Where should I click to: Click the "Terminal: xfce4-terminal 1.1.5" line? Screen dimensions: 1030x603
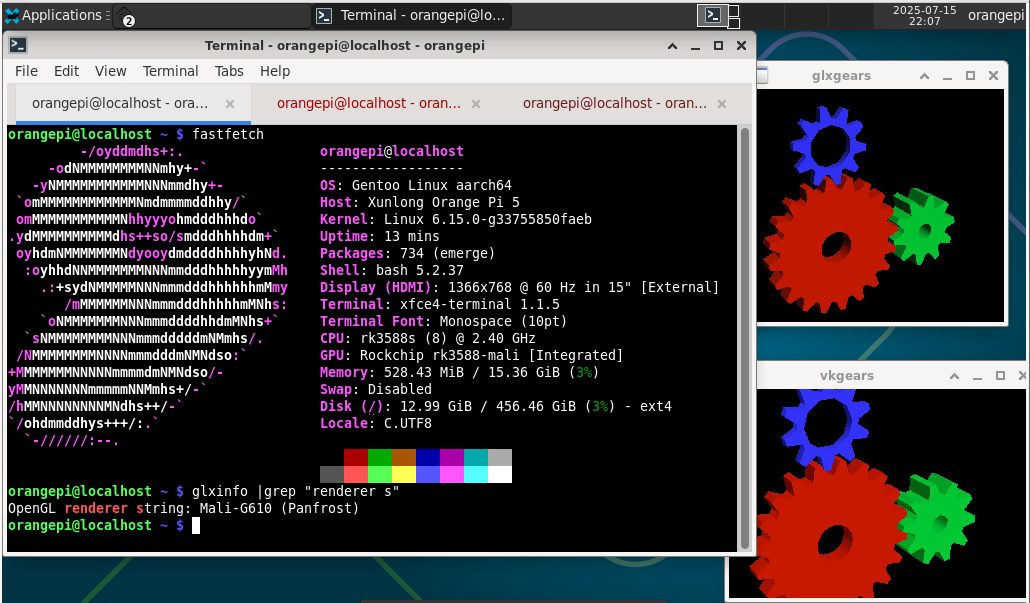pyautogui.click(x=439, y=305)
